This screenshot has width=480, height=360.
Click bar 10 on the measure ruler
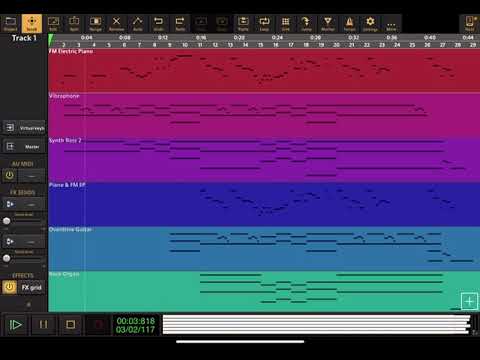185,45
